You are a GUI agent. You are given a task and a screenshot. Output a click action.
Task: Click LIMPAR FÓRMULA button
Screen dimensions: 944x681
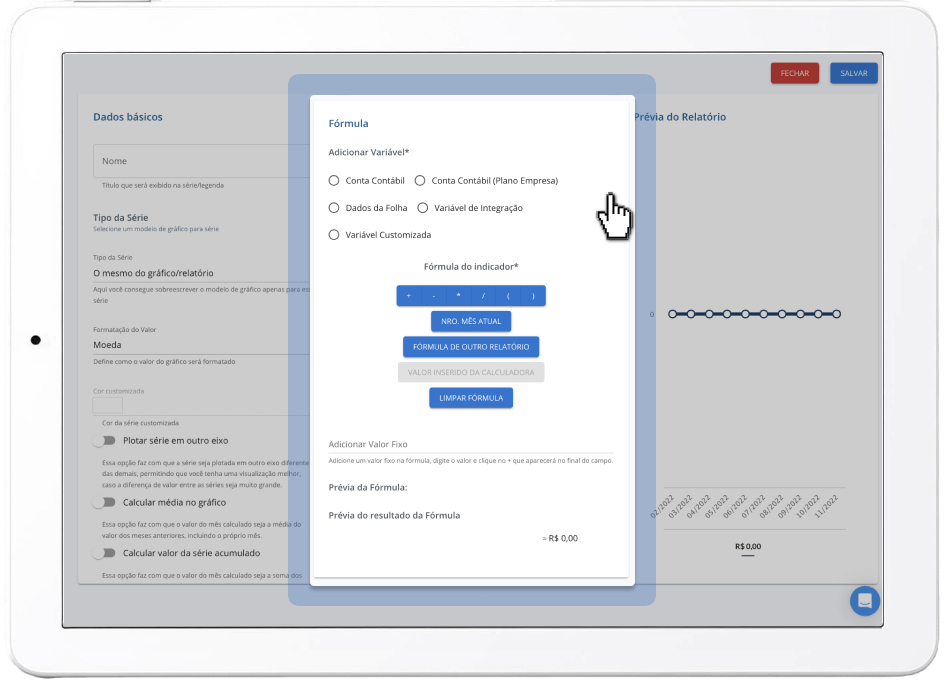[x=471, y=398]
